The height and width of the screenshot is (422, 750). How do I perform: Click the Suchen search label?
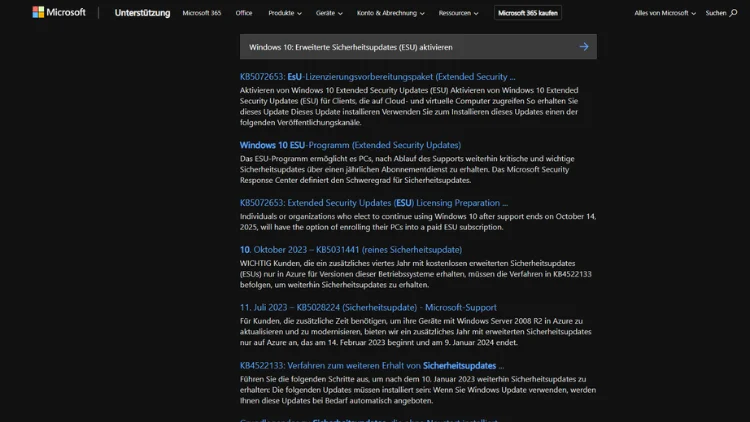716,13
